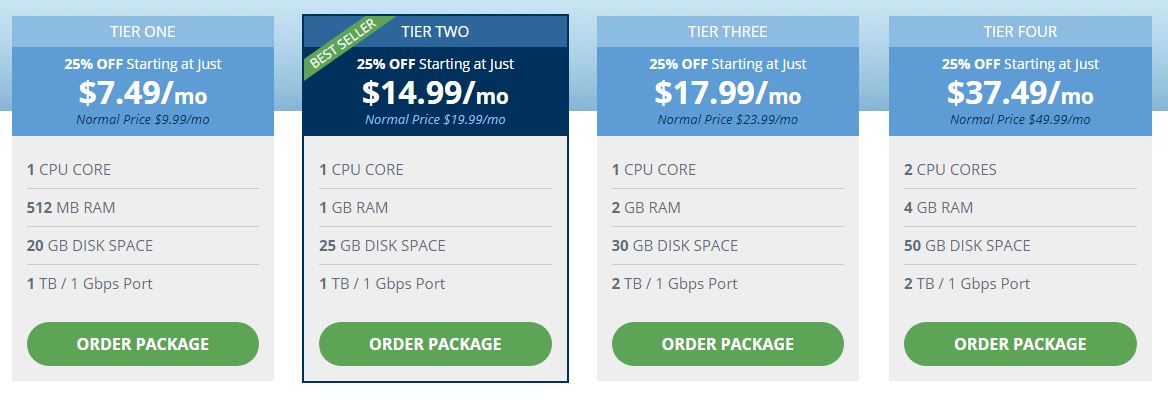1168x410 pixels.
Task: Open the Tier Three header
Action: click(x=728, y=31)
